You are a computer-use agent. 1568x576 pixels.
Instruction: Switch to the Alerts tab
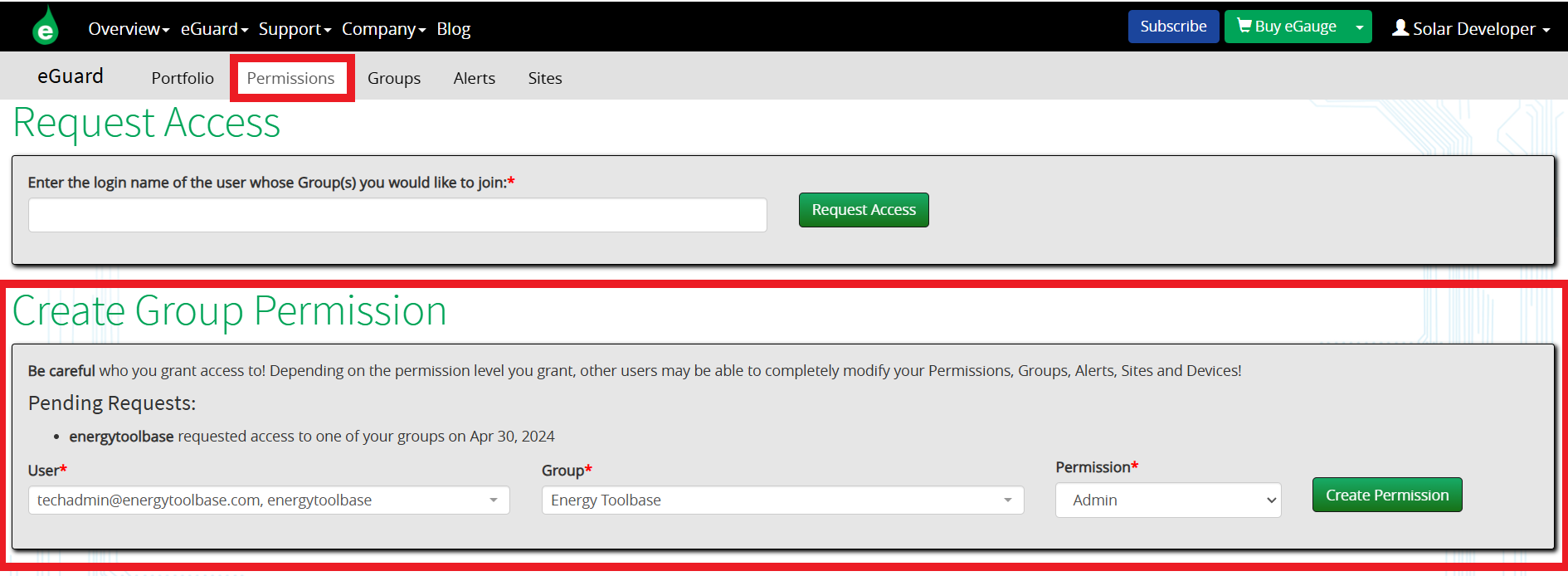tap(475, 78)
